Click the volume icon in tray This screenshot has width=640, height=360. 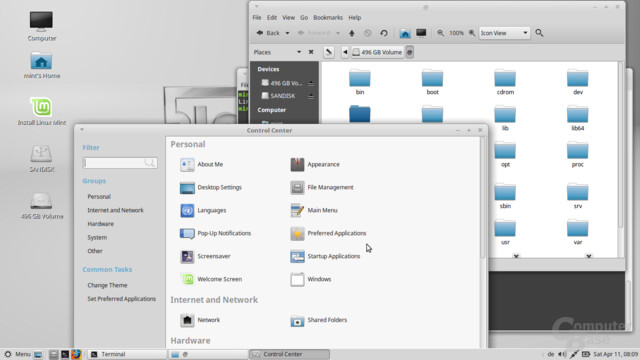[562, 354]
